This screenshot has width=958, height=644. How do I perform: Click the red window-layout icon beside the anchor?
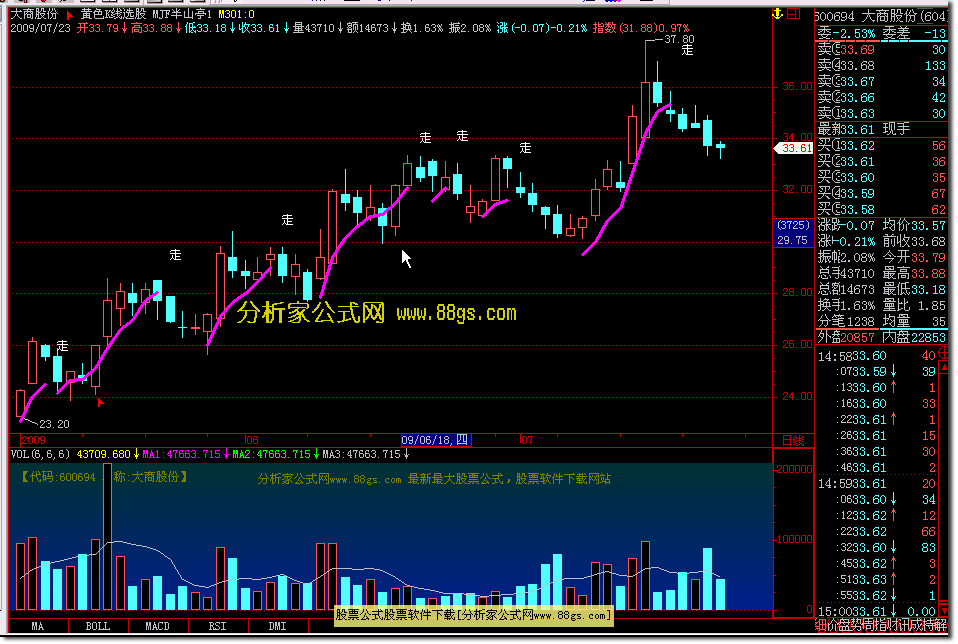[x=794, y=13]
